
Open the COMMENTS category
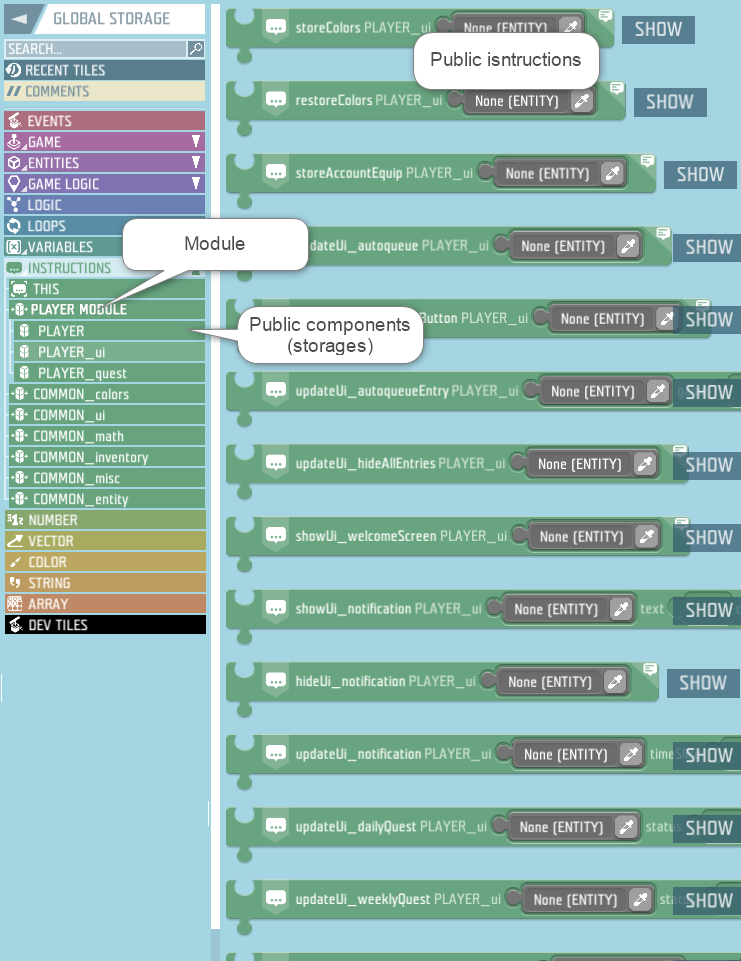(x=105, y=91)
